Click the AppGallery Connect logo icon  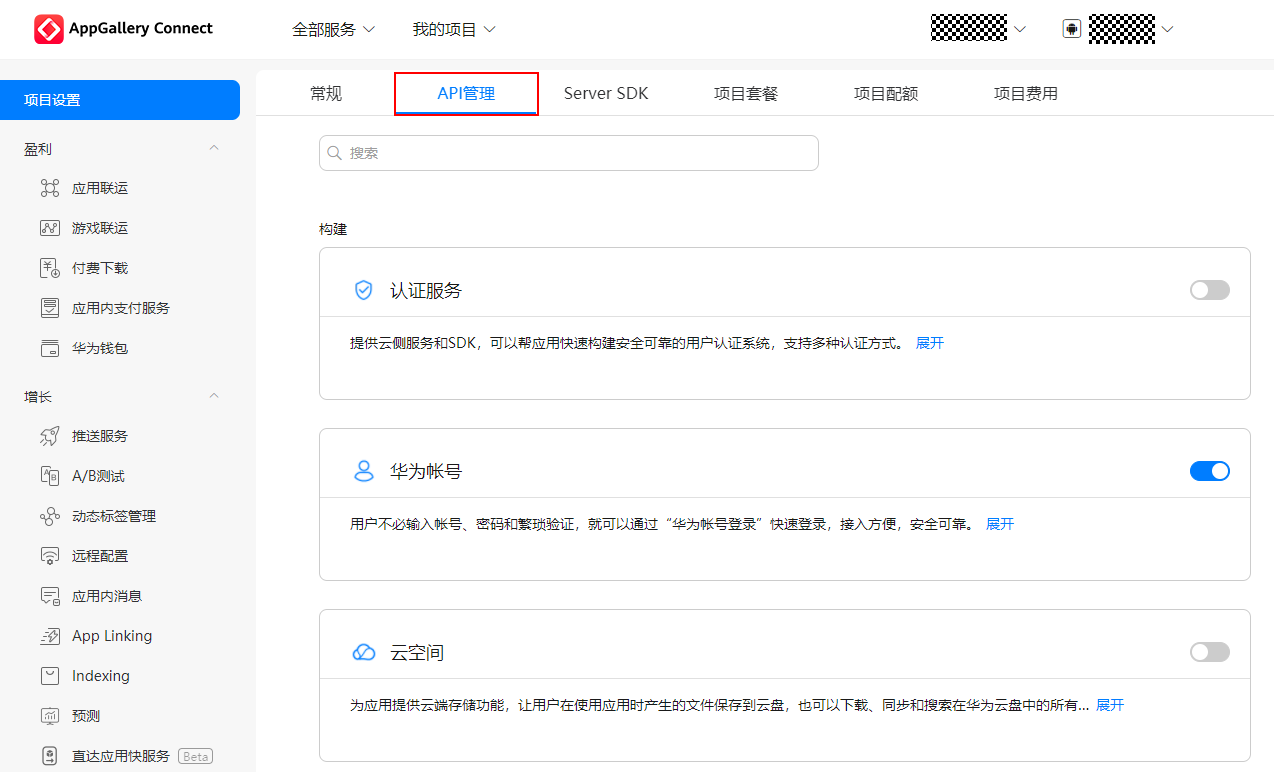coord(49,29)
